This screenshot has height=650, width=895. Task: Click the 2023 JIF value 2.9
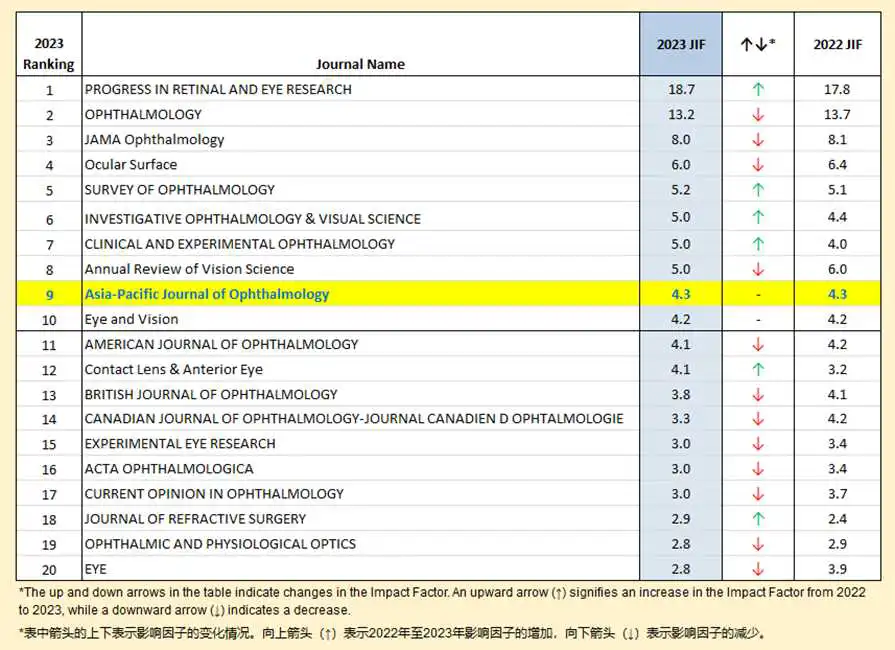pos(681,519)
